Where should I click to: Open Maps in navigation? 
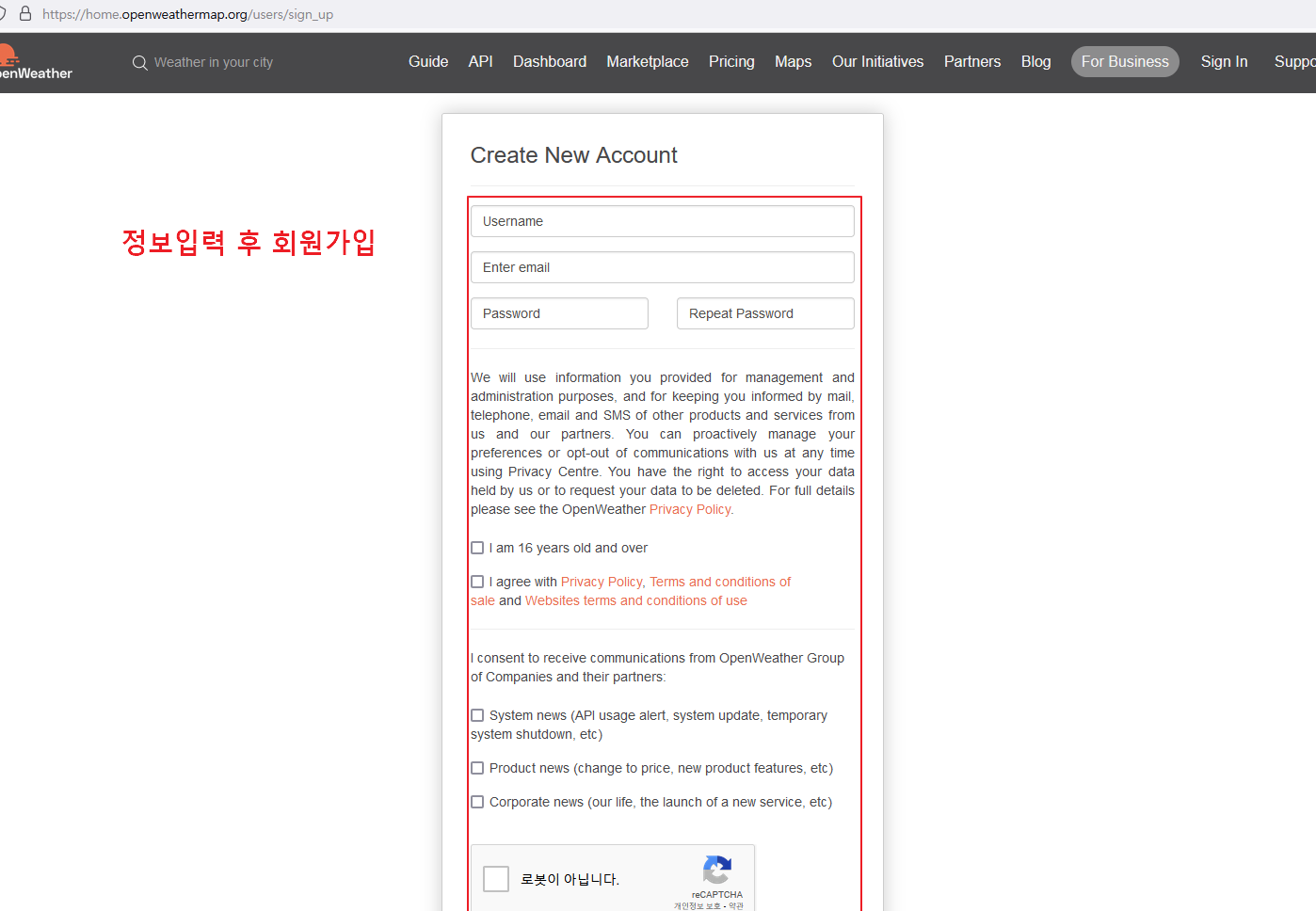(x=794, y=62)
